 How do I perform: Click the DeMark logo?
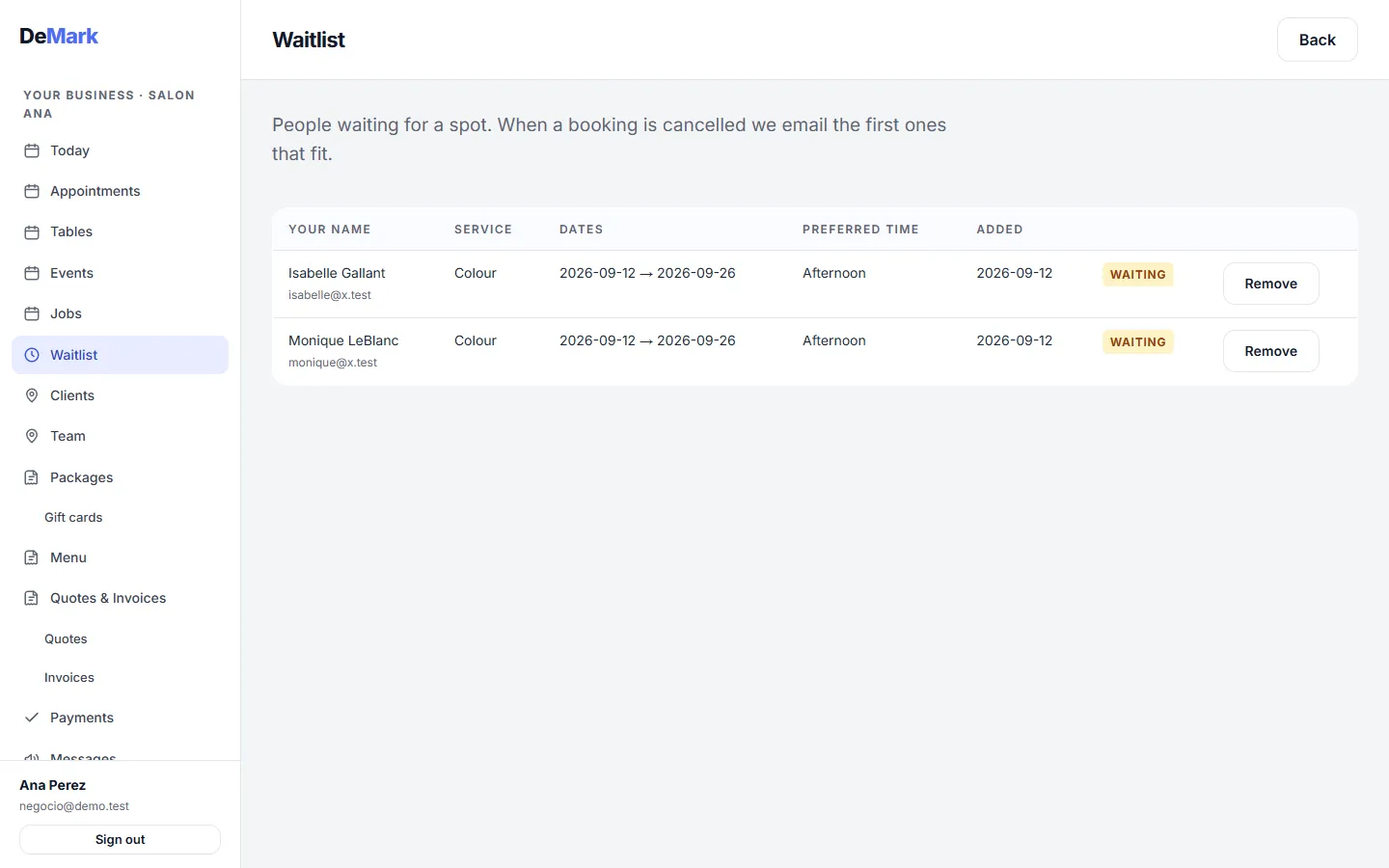[59, 36]
